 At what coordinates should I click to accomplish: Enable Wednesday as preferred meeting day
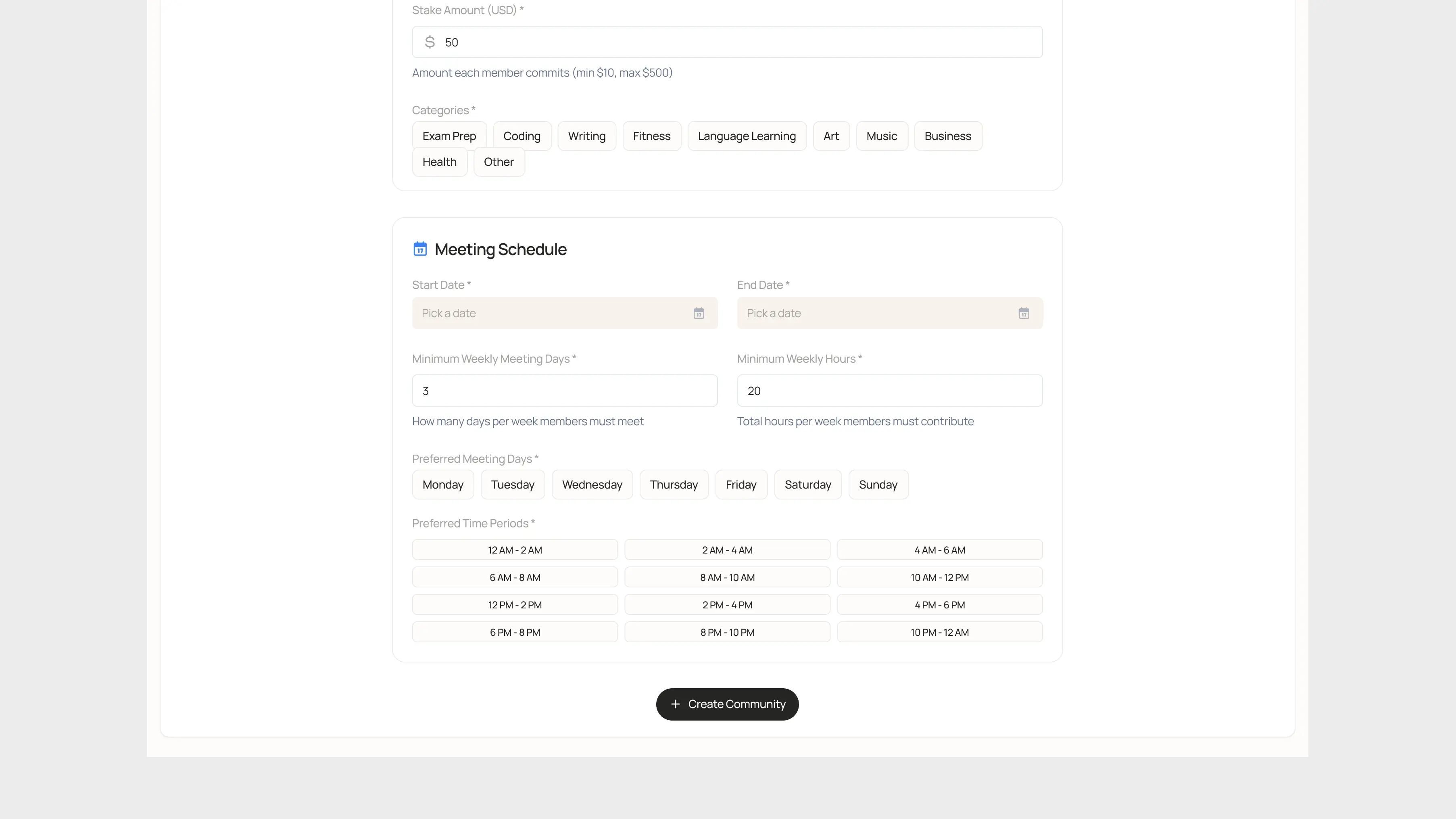tap(592, 485)
